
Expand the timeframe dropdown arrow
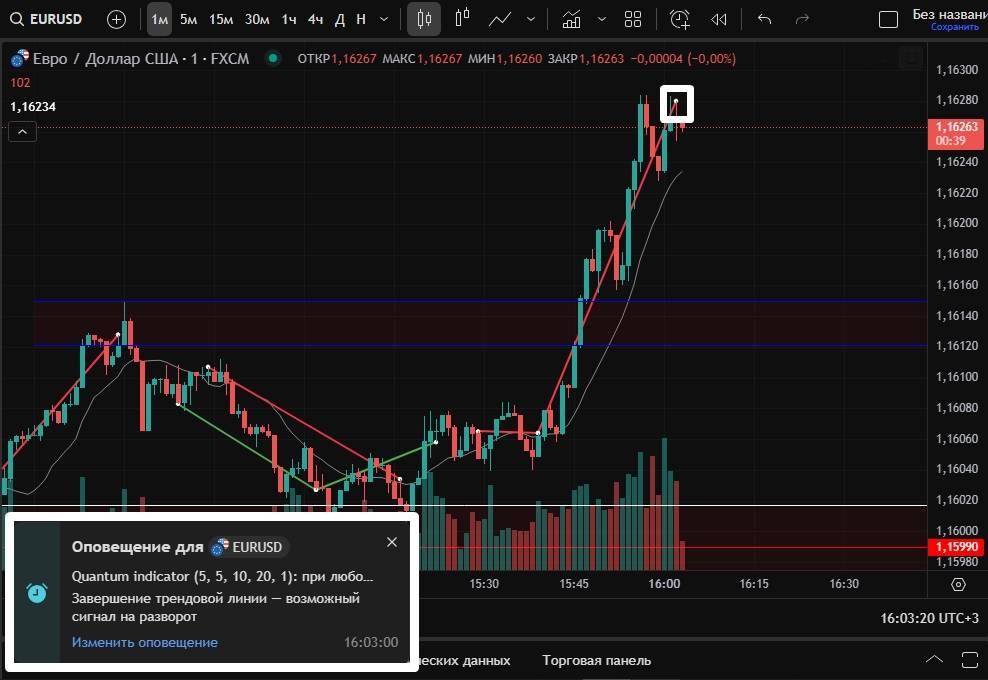386,19
